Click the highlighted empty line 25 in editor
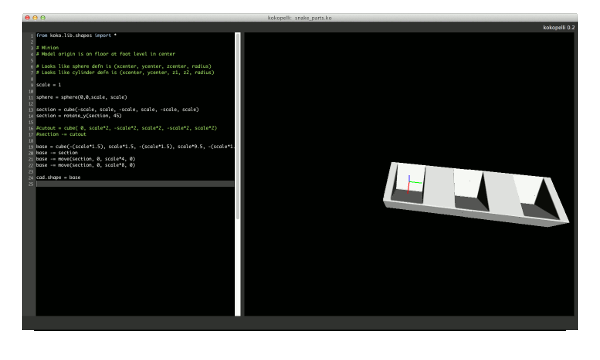This screenshot has height=360, width=600. point(135,184)
